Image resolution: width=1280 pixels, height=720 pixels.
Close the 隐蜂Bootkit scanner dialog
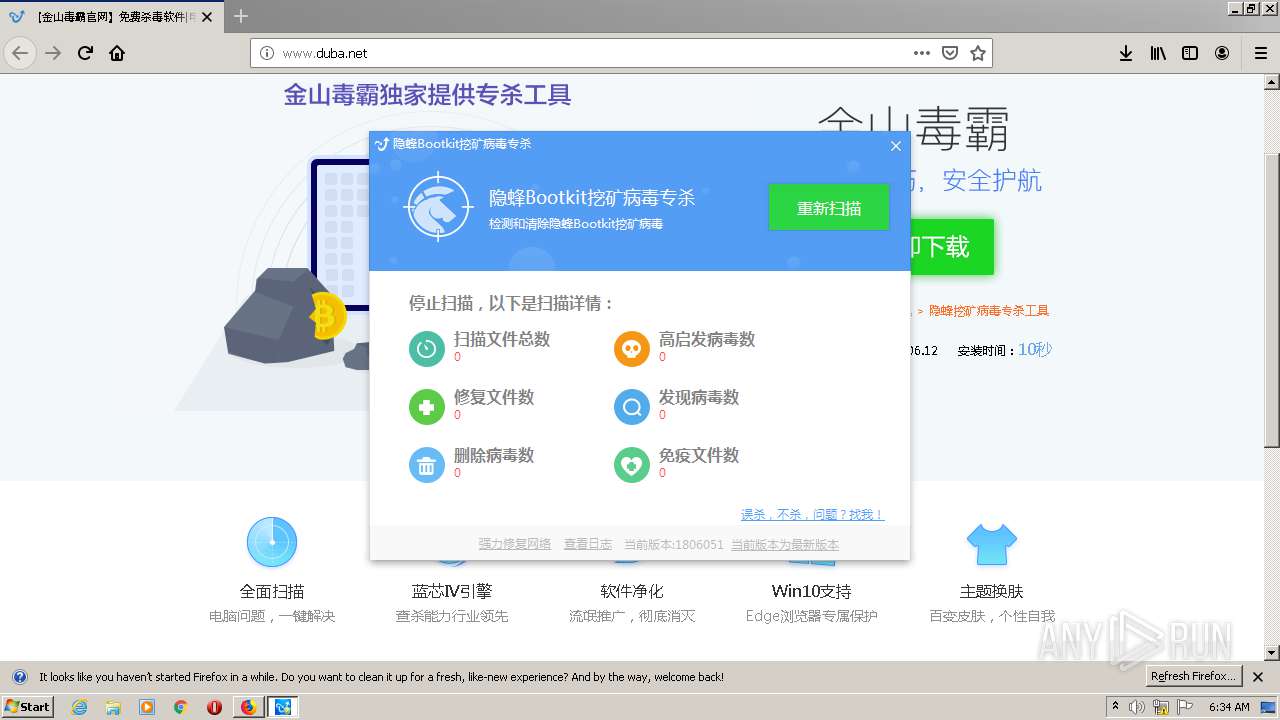click(896, 146)
